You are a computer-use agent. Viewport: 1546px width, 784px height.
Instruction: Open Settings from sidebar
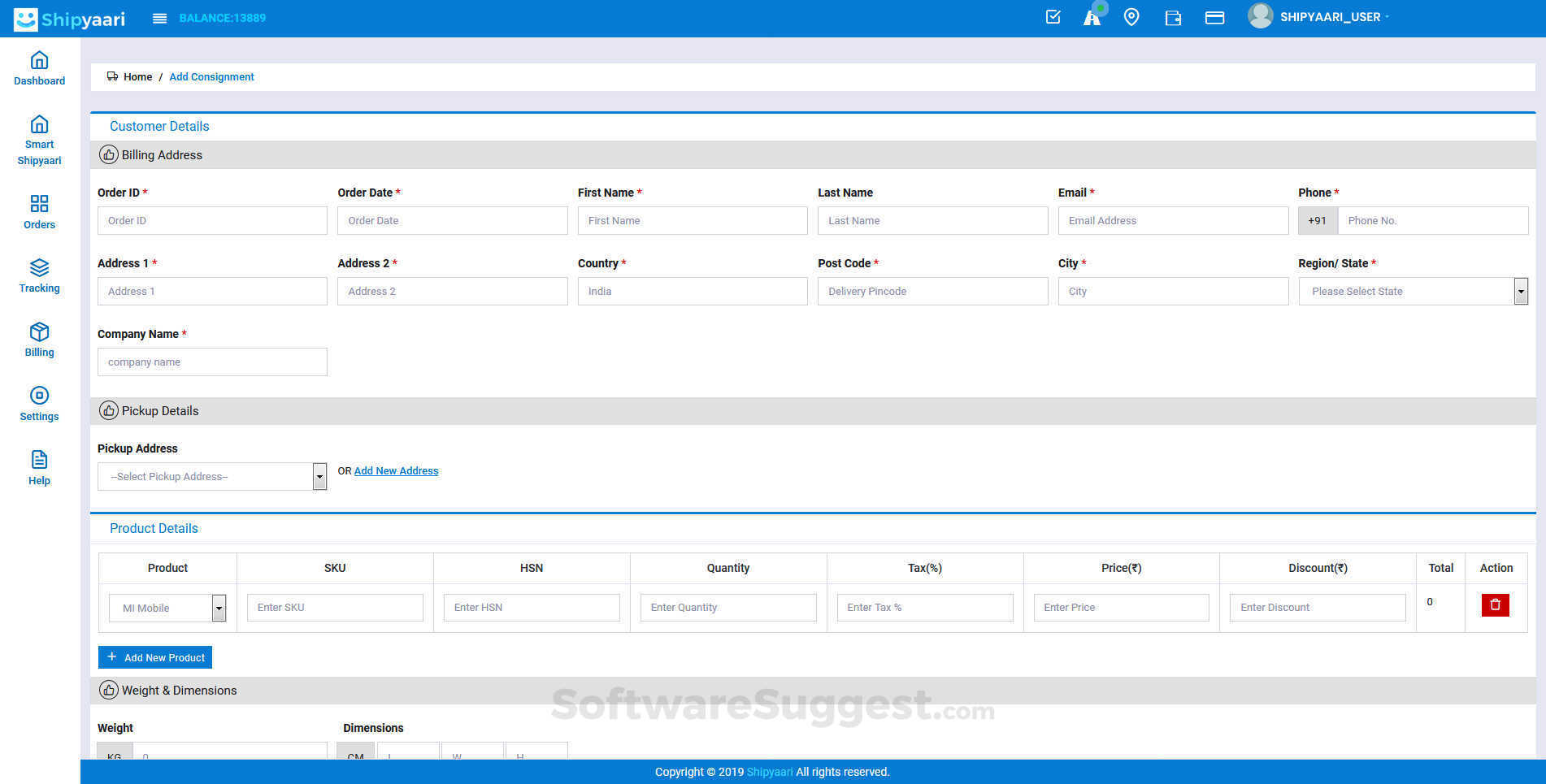39,404
